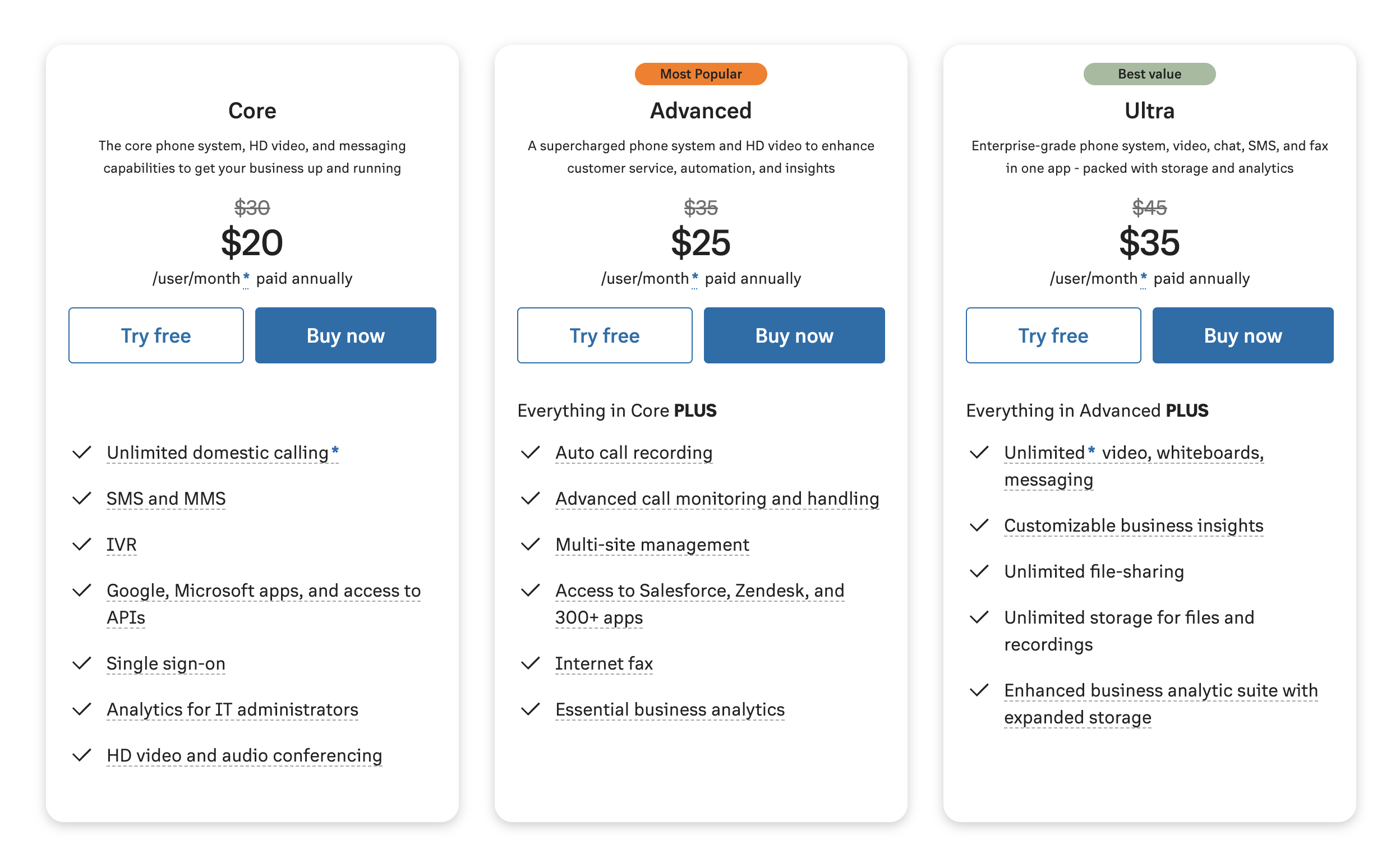1400x867 pixels.
Task: Click the 'Best value' badge on Ultra plan
Action: [1150, 74]
